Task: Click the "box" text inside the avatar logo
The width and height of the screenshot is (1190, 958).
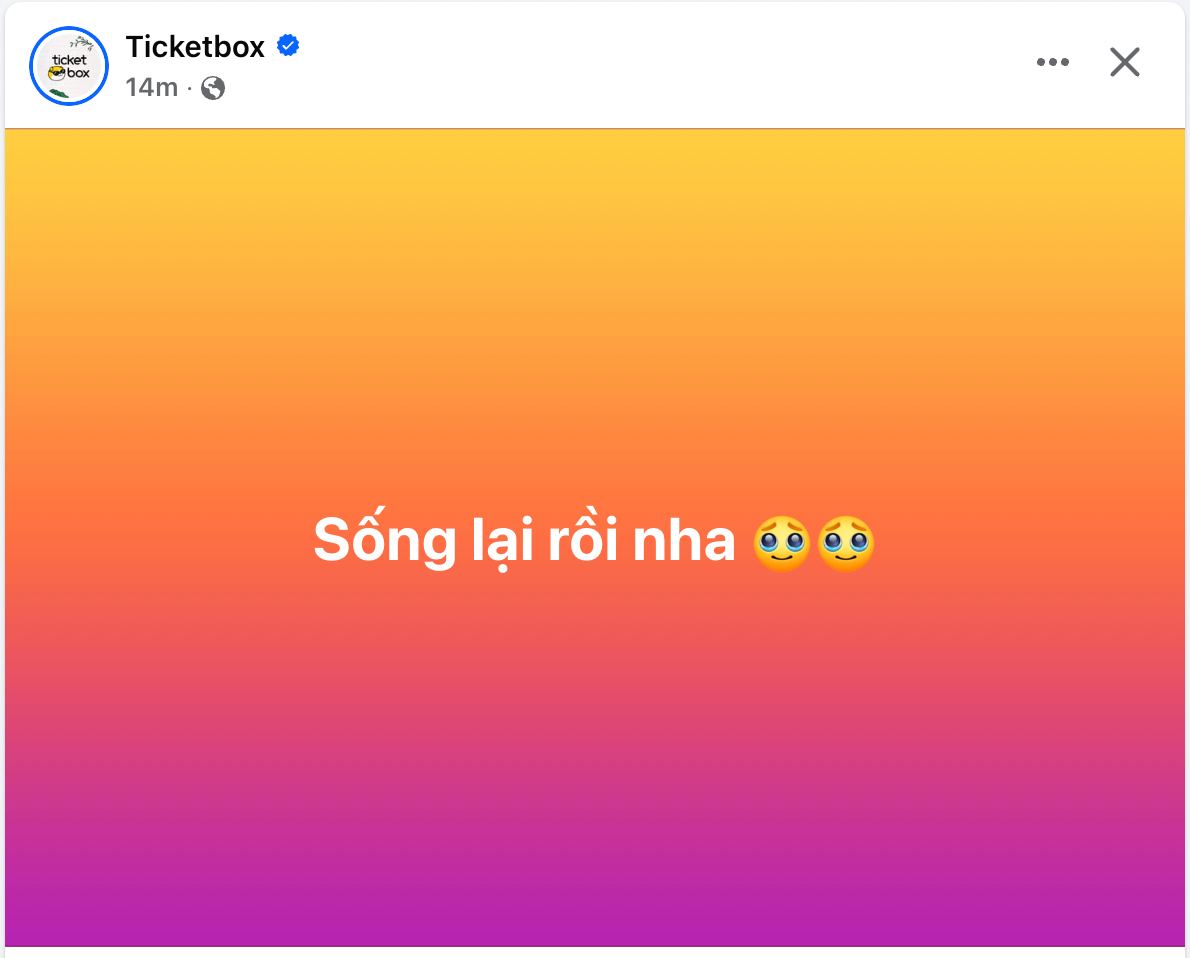Action: pos(78,73)
